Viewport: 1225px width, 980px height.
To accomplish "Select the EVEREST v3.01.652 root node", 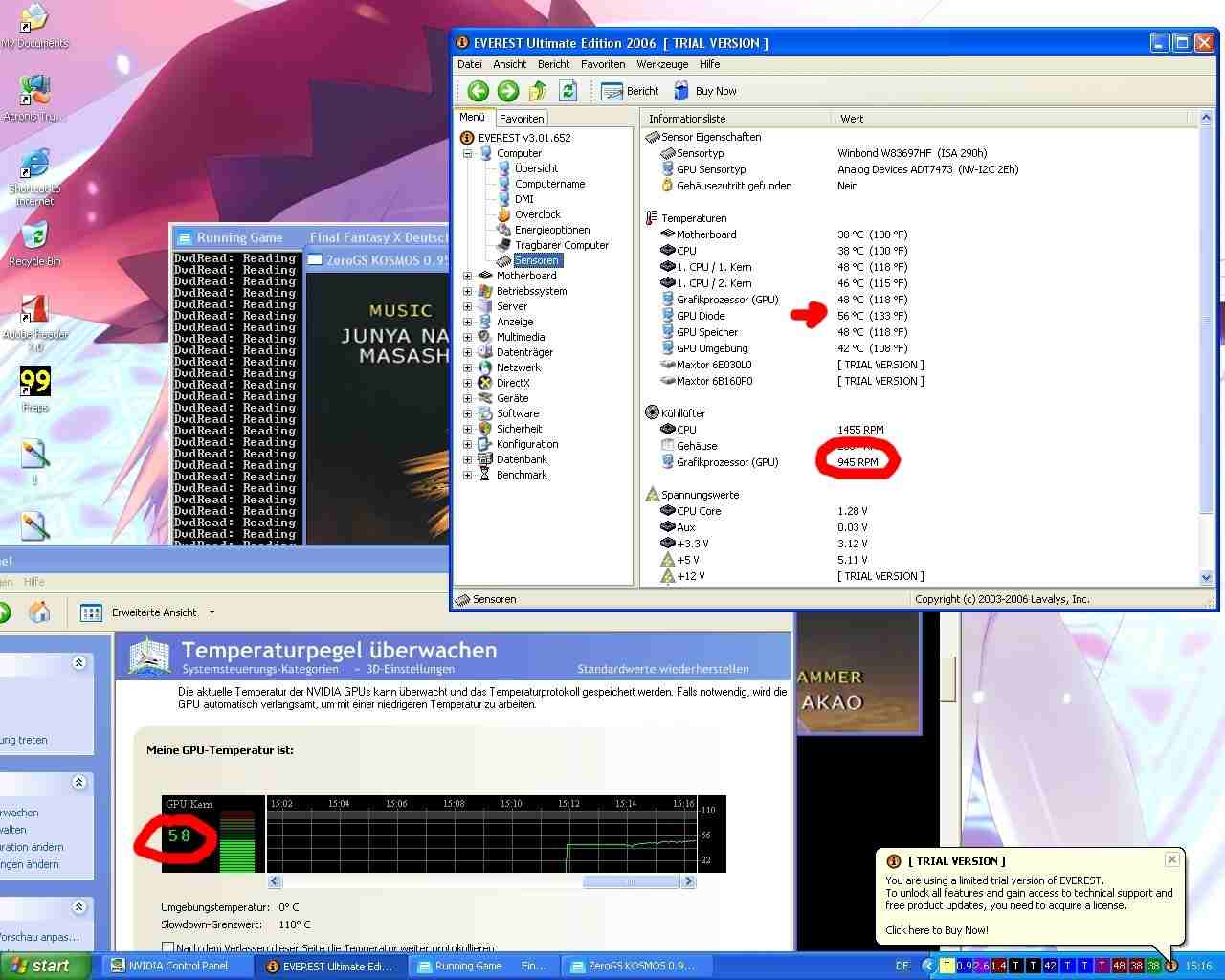I will coord(523,138).
